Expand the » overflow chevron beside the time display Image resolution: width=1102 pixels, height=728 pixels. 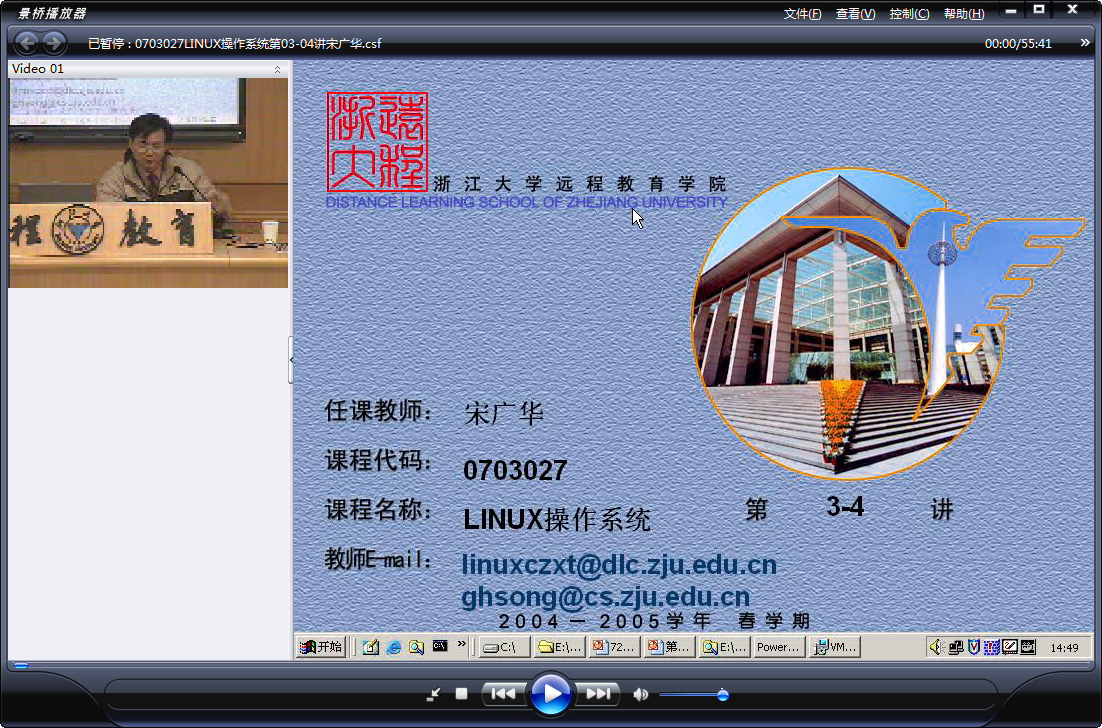(x=1085, y=43)
